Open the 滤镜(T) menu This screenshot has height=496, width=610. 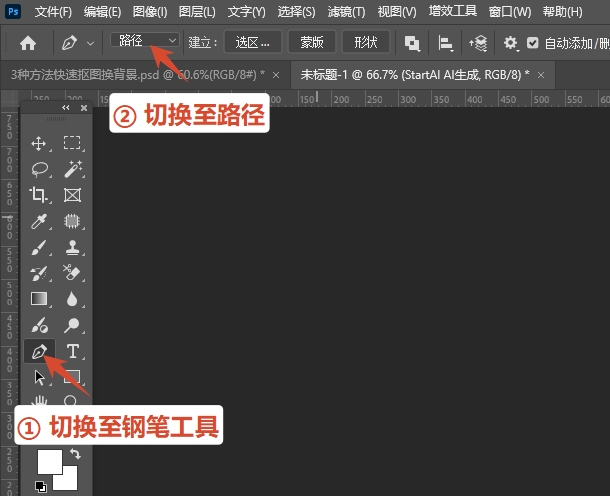[346, 12]
